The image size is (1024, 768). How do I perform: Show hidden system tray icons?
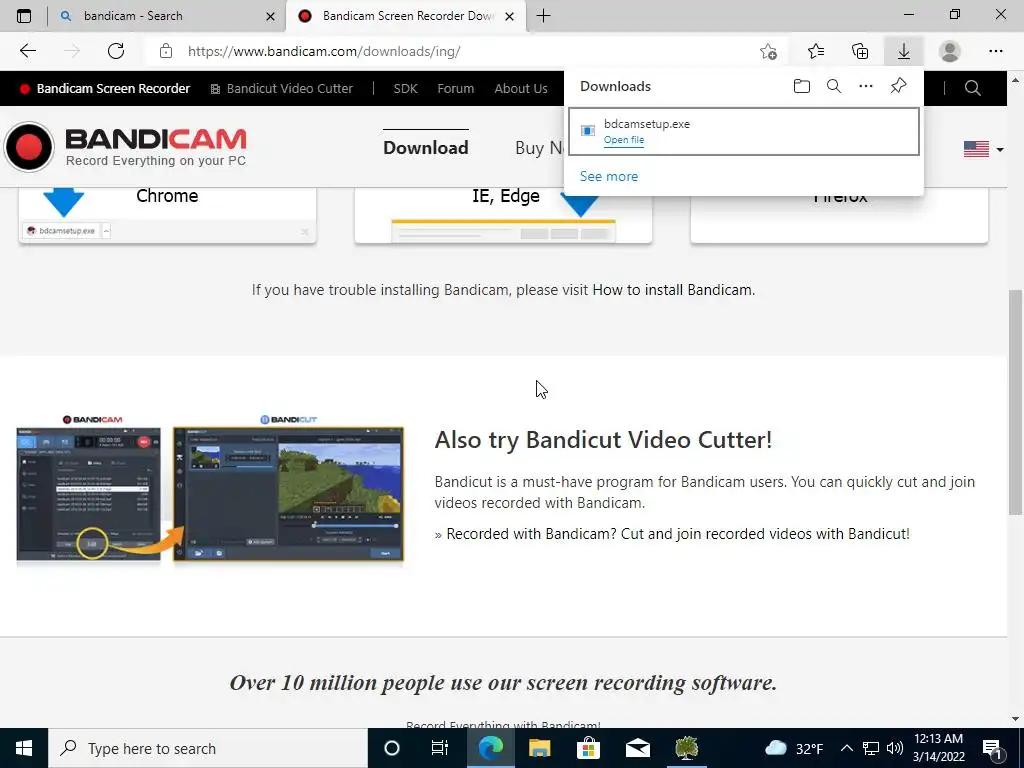(846, 748)
